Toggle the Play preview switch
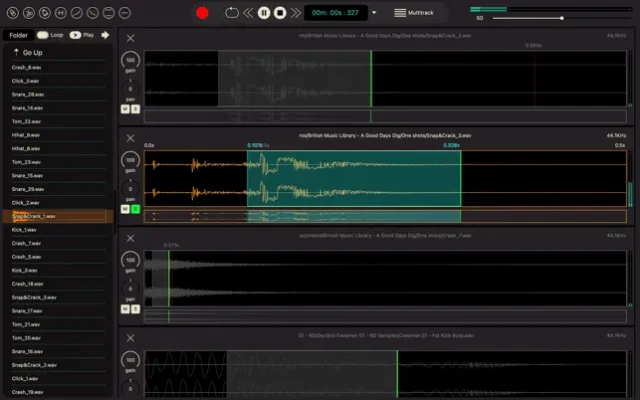The height and width of the screenshot is (400, 640). 75,34
